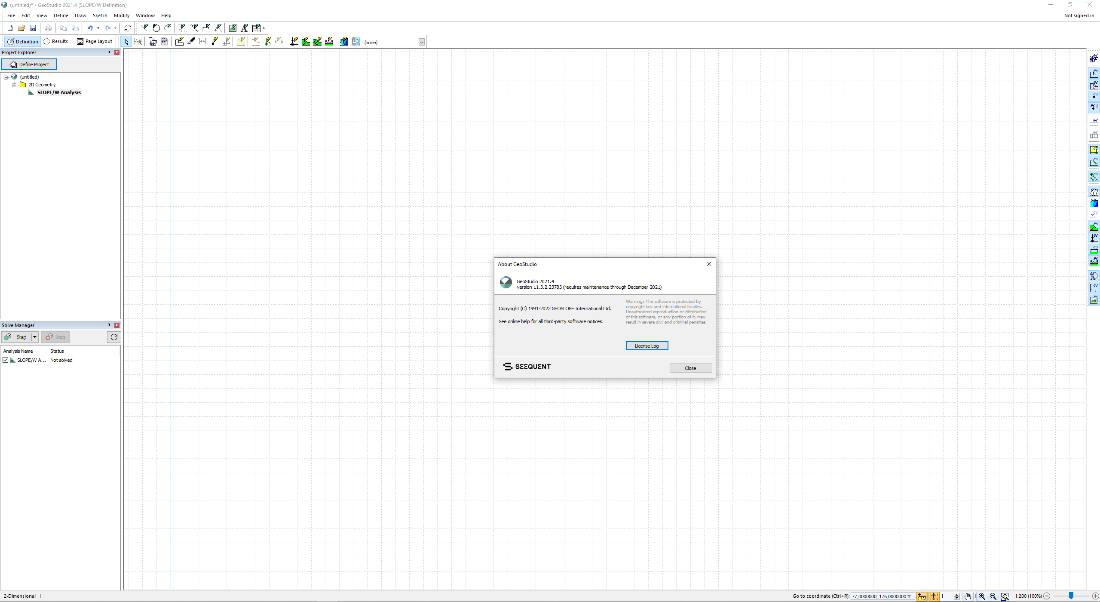This screenshot has width=1100, height=602.
Task: Collapse the 2D Geometry tree node
Action: coord(15,84)
